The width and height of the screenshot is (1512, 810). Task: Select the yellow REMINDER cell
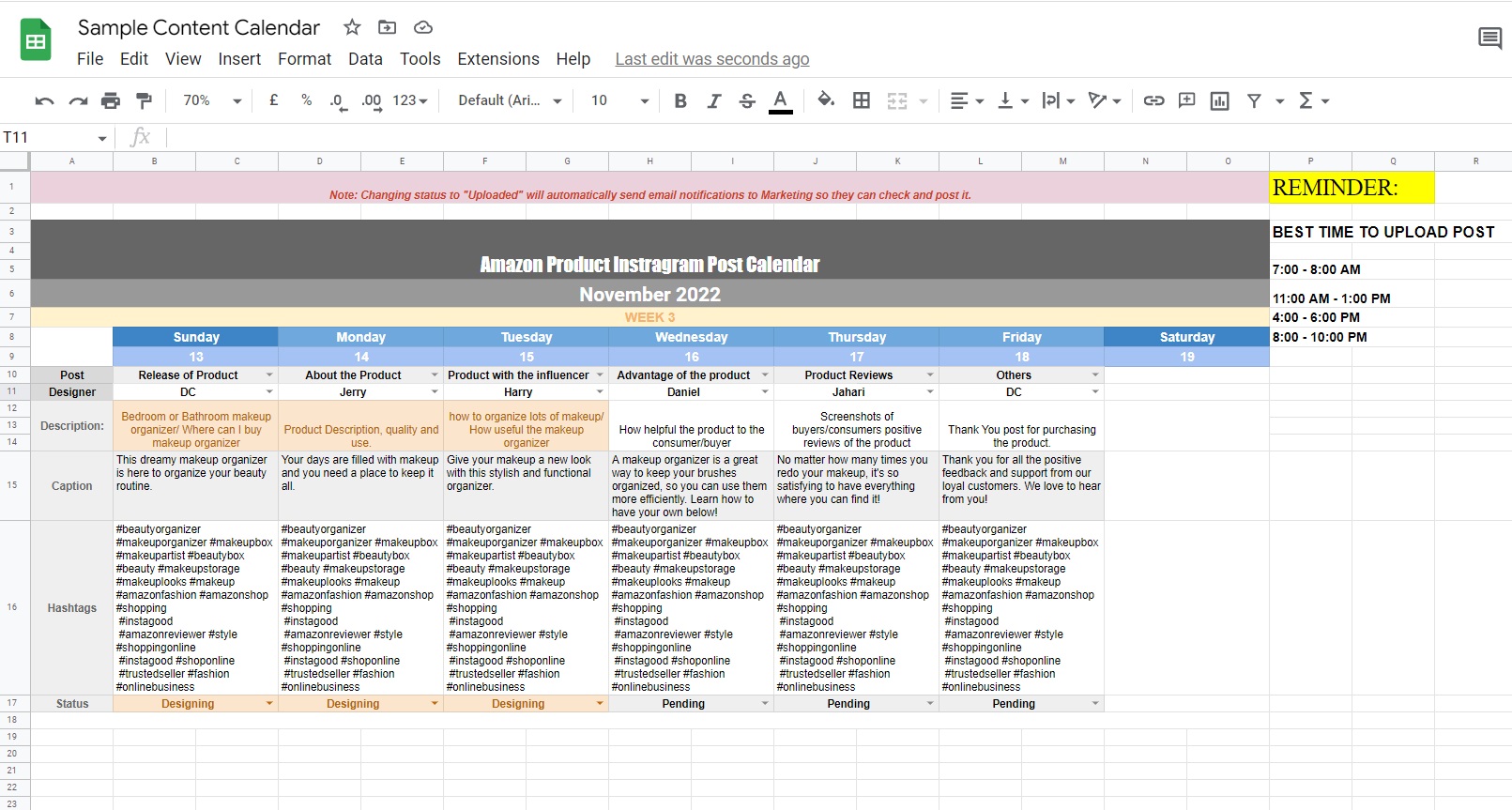[x=1352, y=188]
